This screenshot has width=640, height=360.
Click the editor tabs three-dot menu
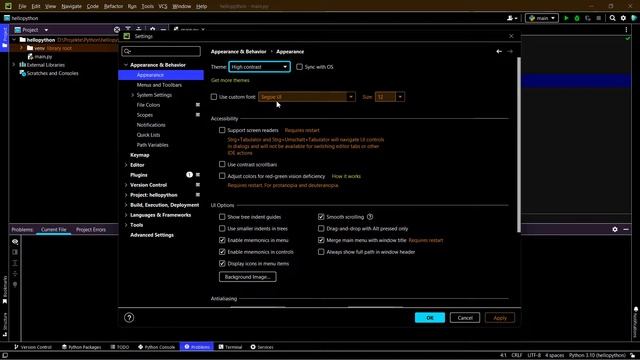(627, 30)
